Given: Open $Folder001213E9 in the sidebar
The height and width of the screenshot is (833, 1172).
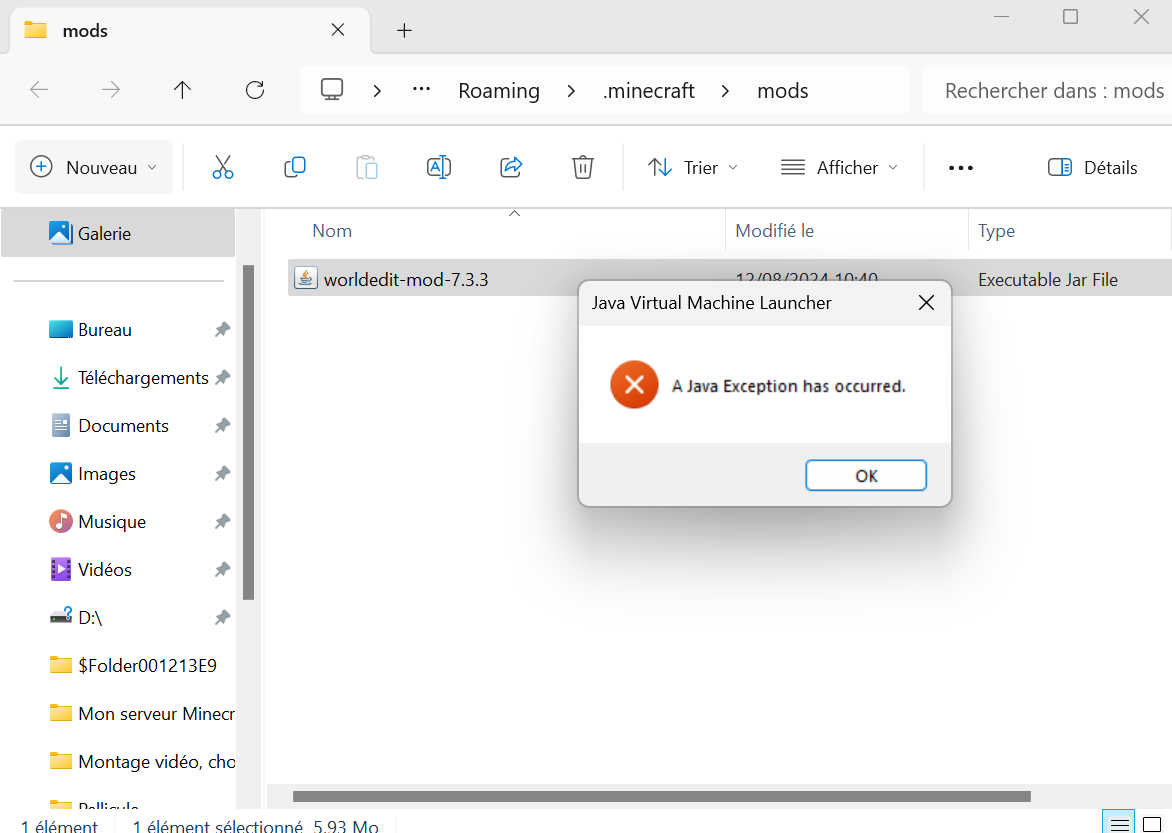Looking at the screenshot, I should click(x=147, y=665).
